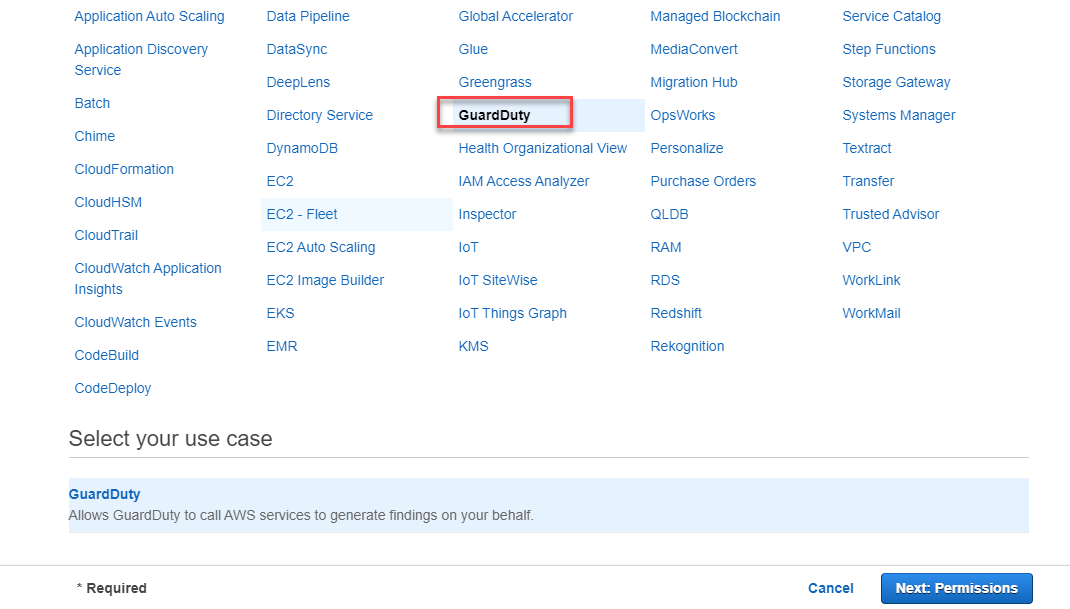This screenshot has width=1070, height=609.
Task: Select the Storage Gateway service
Action: pyautogui.click(x=896, y=82)
